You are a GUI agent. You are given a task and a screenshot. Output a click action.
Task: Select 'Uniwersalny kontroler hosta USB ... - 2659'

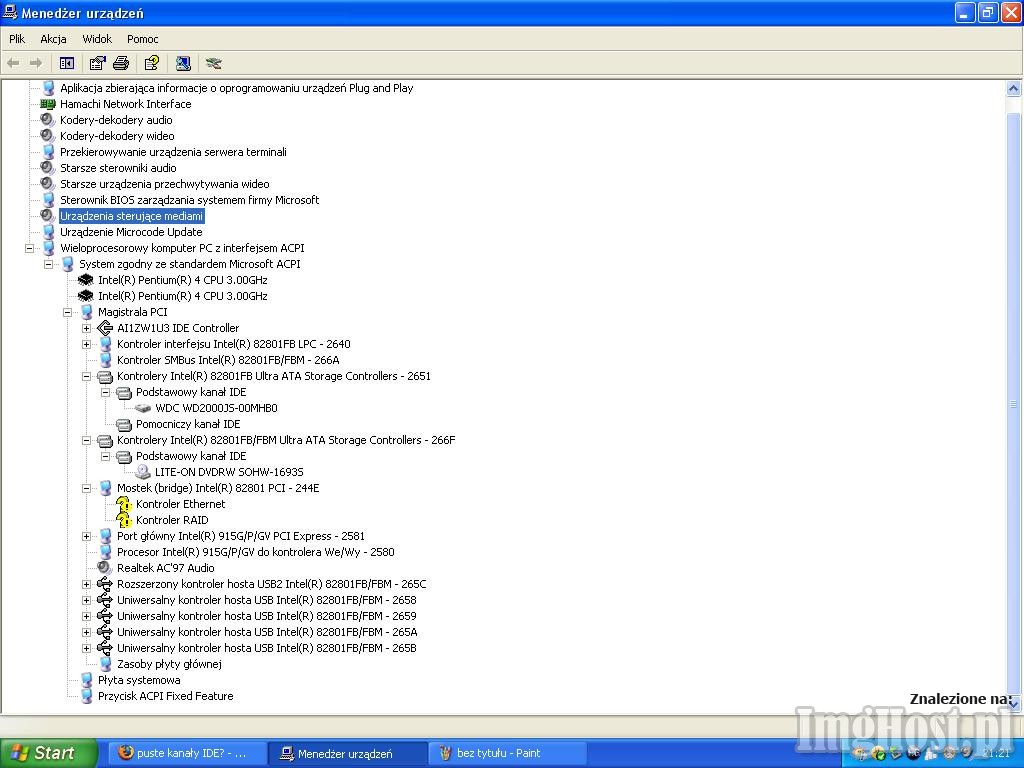pos(266,616)
